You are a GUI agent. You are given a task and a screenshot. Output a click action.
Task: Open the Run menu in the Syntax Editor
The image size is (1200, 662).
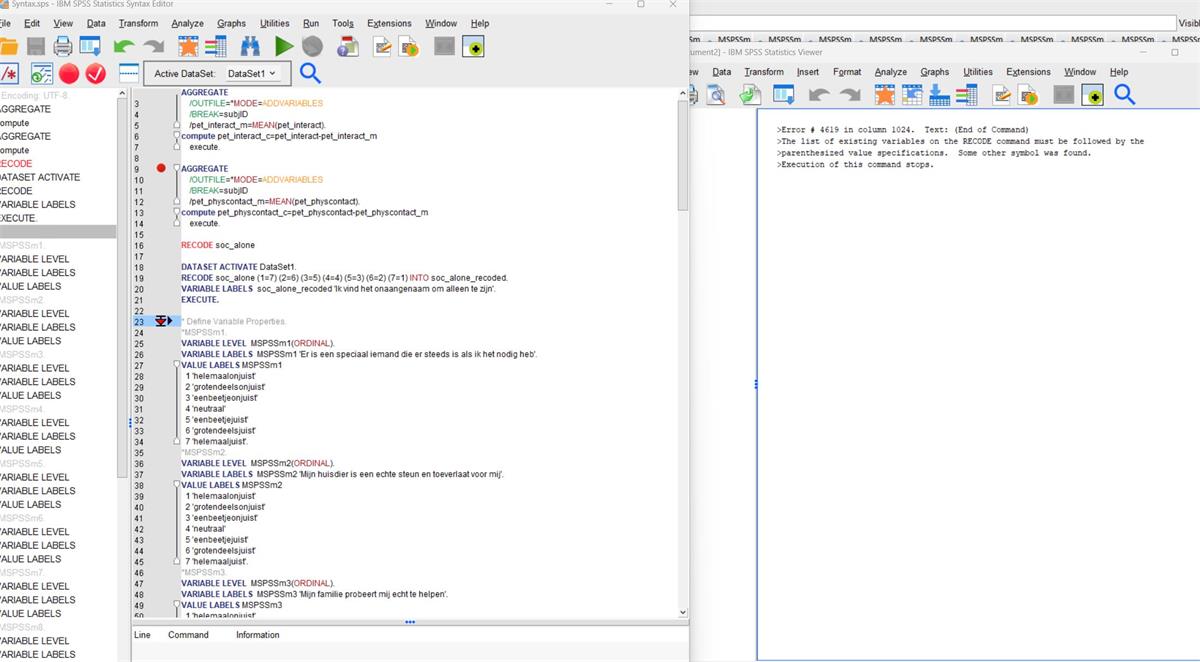[311, 23]
